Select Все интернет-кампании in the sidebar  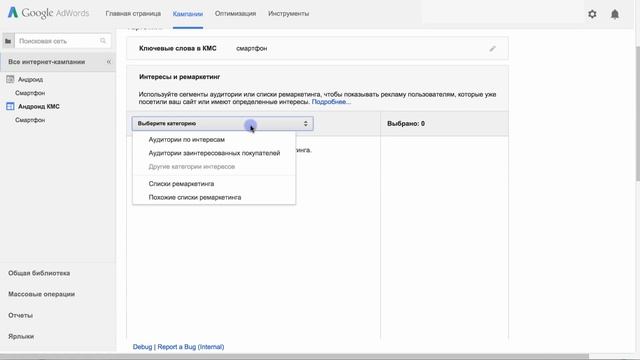click(47, 62)
